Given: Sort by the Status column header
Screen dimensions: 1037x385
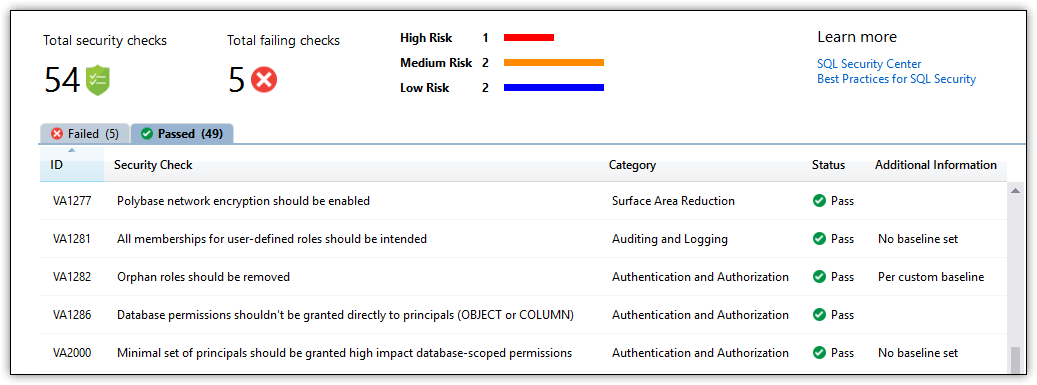Looking at the screenshot, I should [x=828, y=165].
